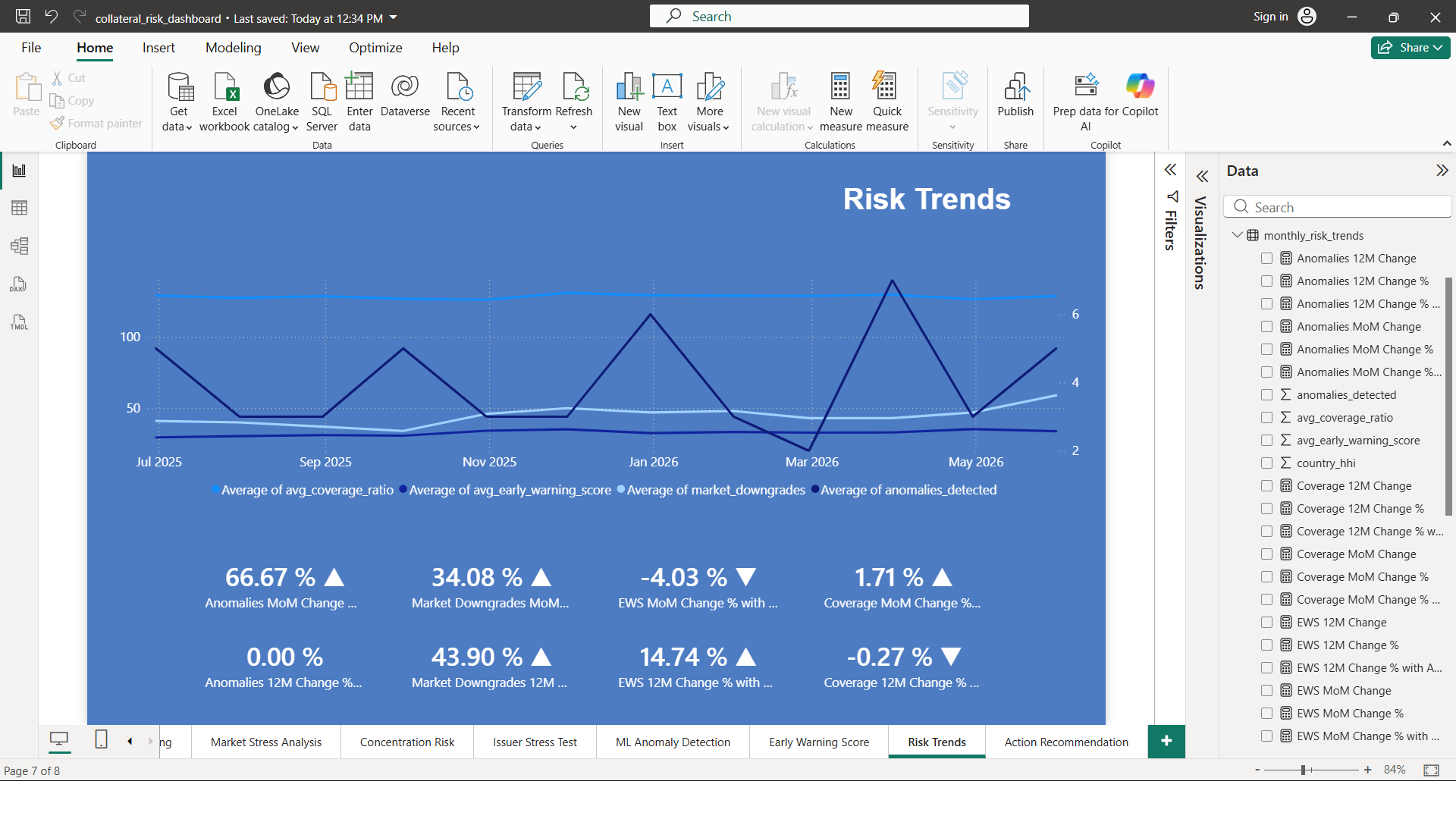1456x819 pixels.
Task: Click the Publish icon
Action: point(1016,86)
